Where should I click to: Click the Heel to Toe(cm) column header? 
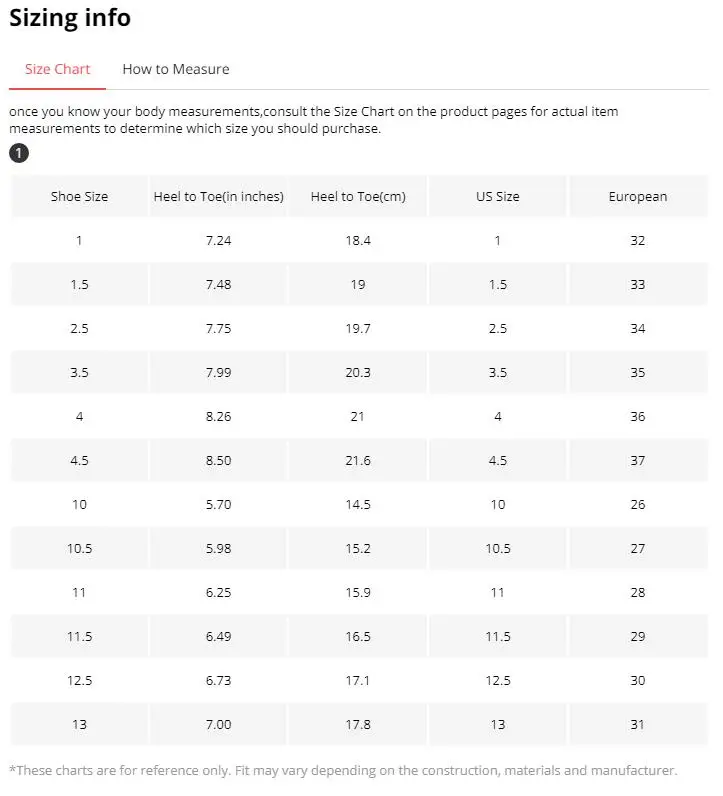point(358,196)
